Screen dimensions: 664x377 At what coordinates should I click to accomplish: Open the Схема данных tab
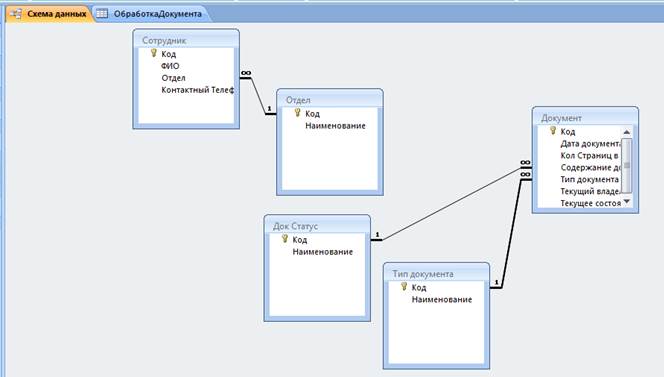pos(48,14)
